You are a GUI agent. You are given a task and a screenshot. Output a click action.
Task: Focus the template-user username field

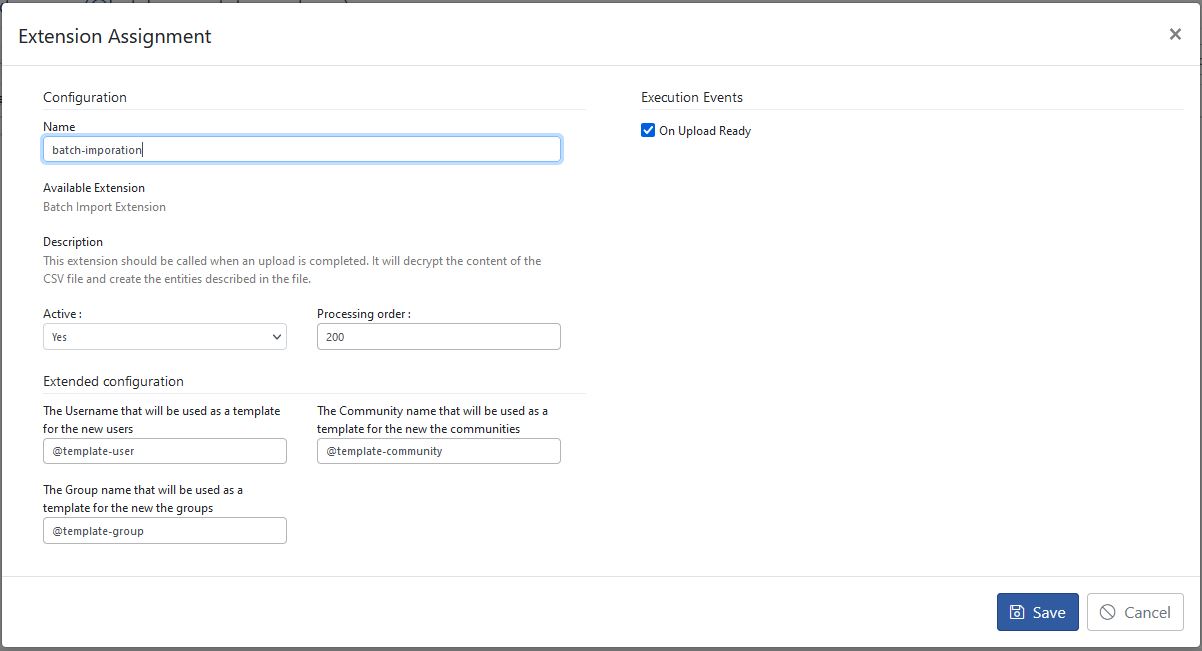[165, 451]
